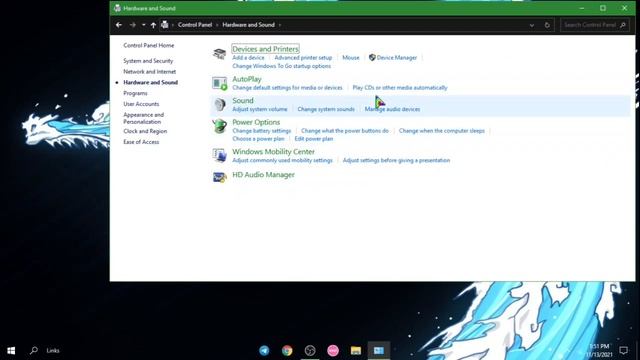640x360 pixels.
Task: Click Adjust settings before giving a presentation
Action: tap(396, 160)
